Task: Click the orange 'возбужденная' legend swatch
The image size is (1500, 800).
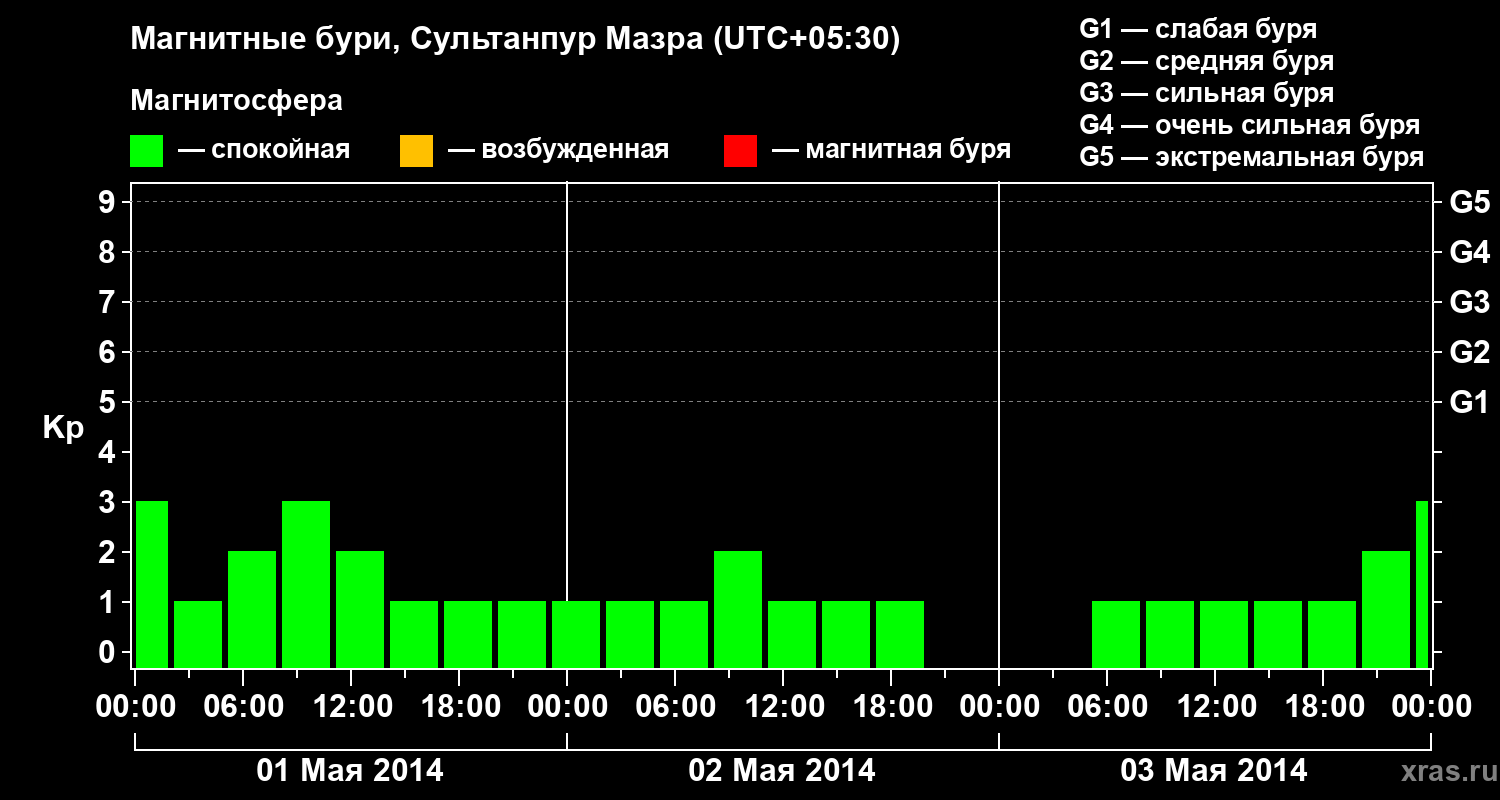Action: click(x=416, y=151)
